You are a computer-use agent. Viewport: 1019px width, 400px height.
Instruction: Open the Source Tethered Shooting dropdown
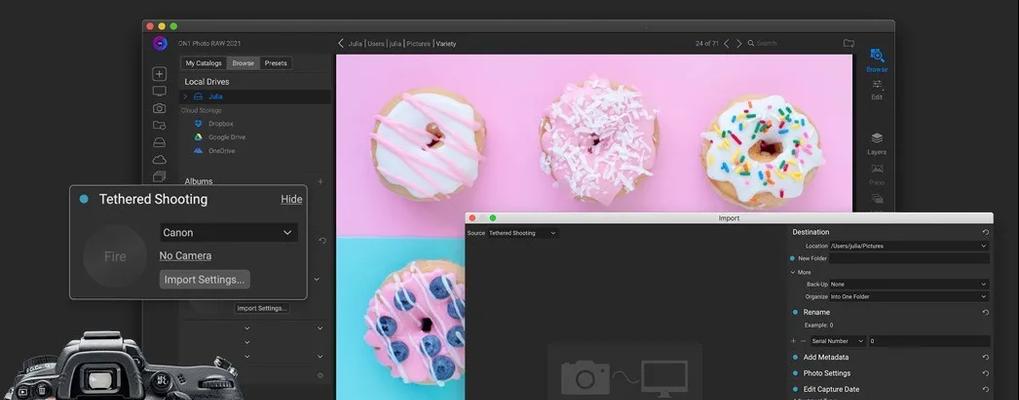[x=522, y=233]
